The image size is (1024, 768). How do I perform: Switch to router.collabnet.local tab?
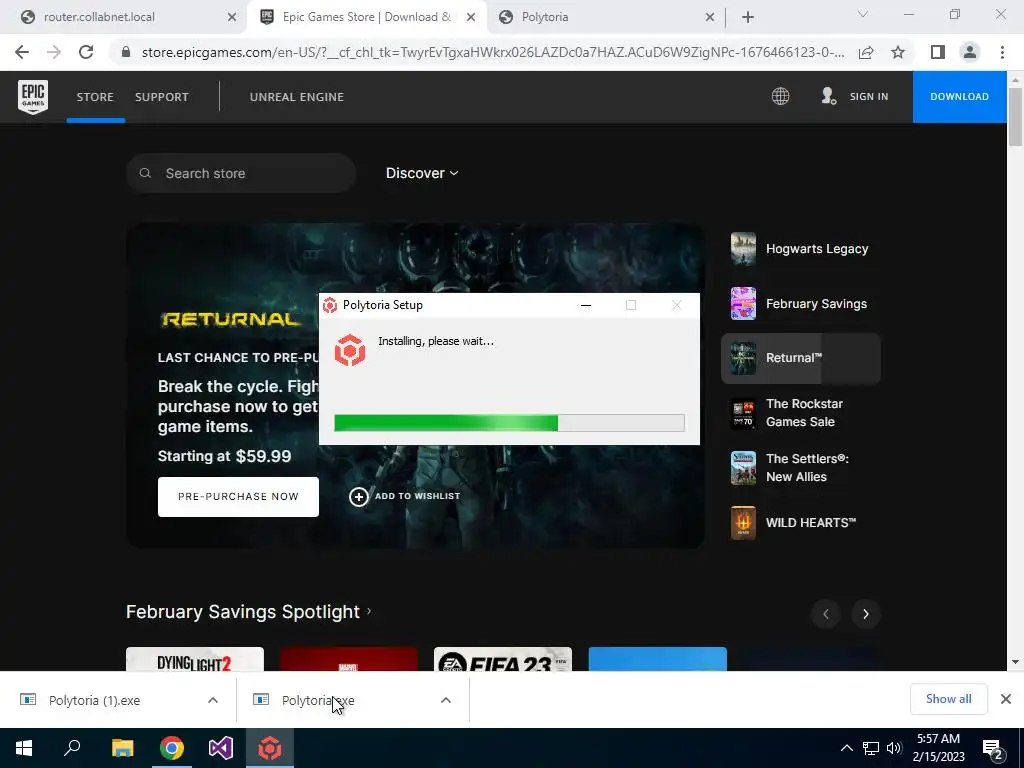[124, 17]
